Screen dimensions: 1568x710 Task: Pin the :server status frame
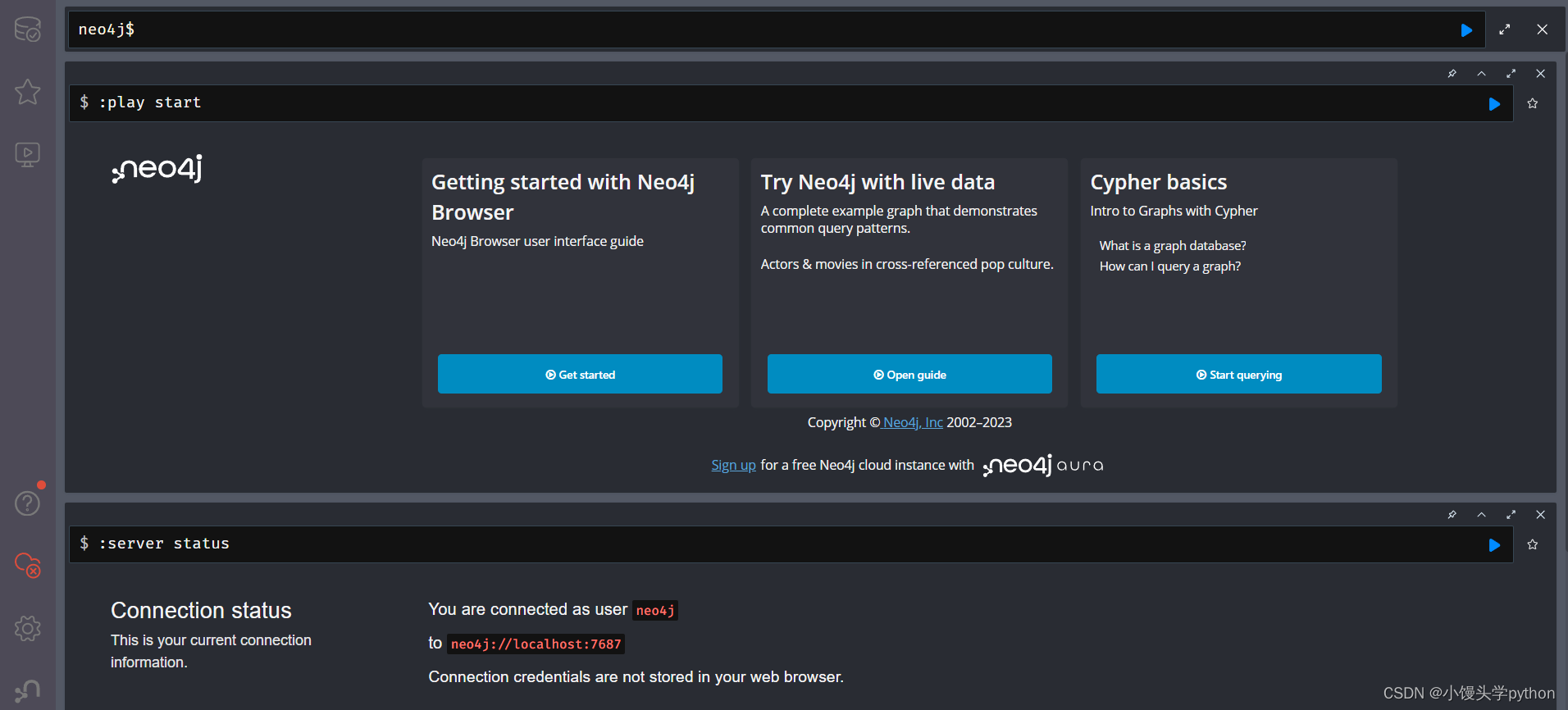[1452, 515]
